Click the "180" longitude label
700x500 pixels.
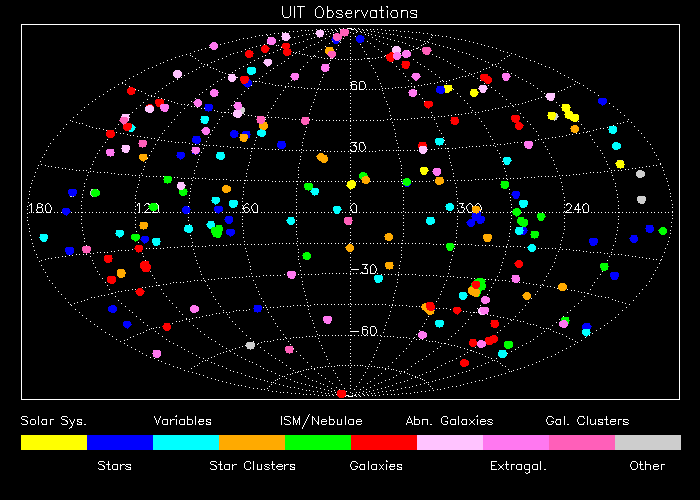click(x=40, y=209)
